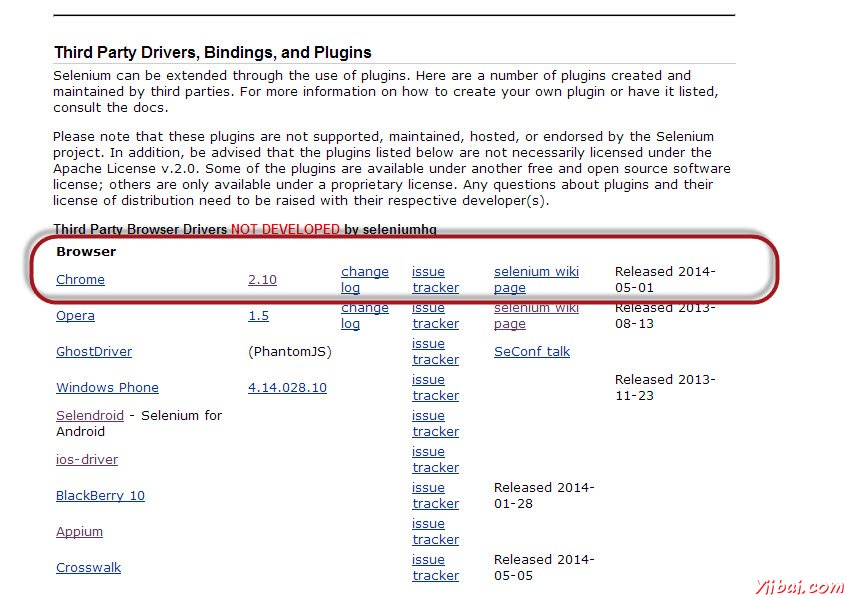
Task: Click Chrome version 2.10 link
Action: (x=262, y=280)
